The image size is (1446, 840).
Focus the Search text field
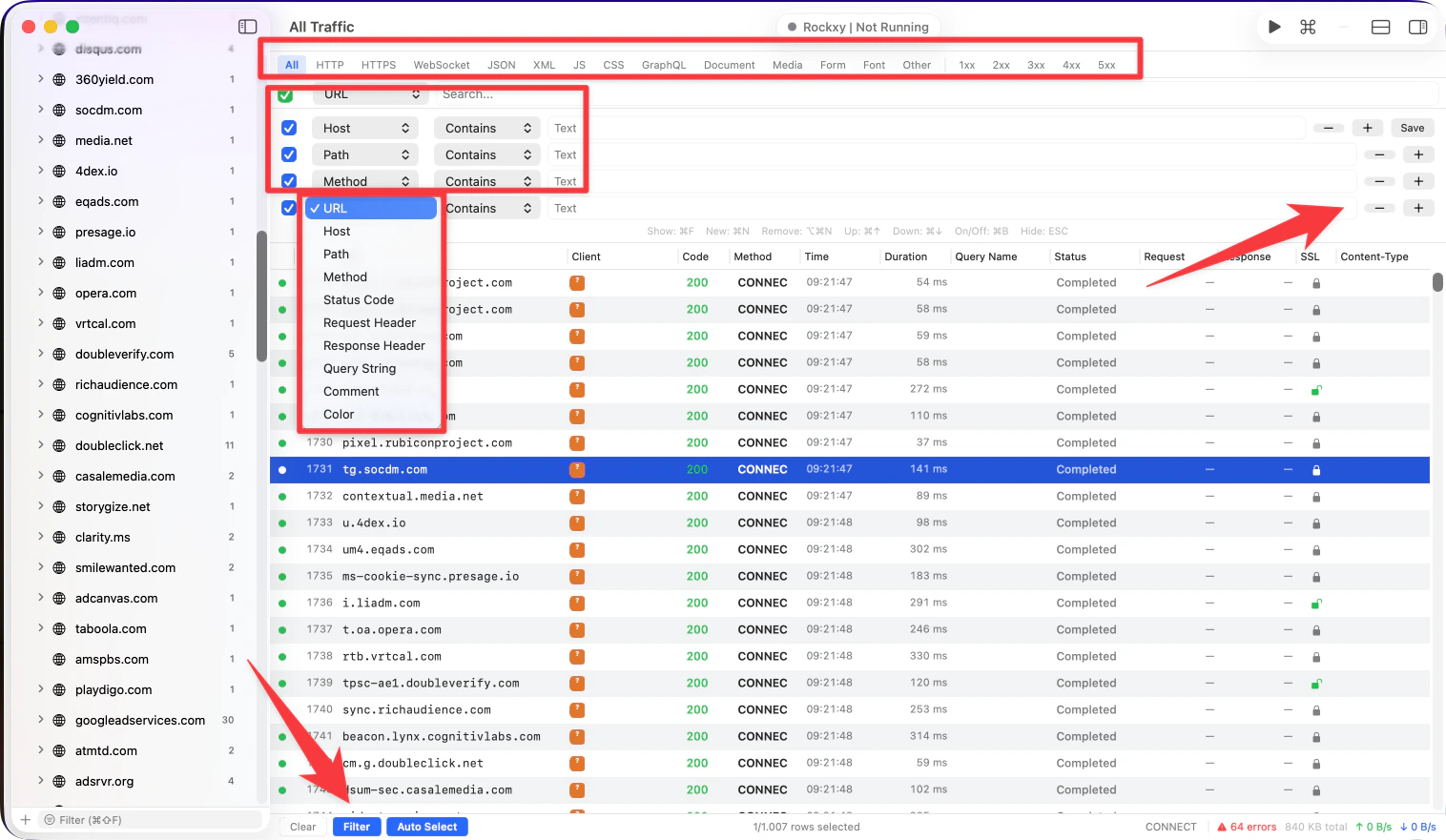pos(935,94)
